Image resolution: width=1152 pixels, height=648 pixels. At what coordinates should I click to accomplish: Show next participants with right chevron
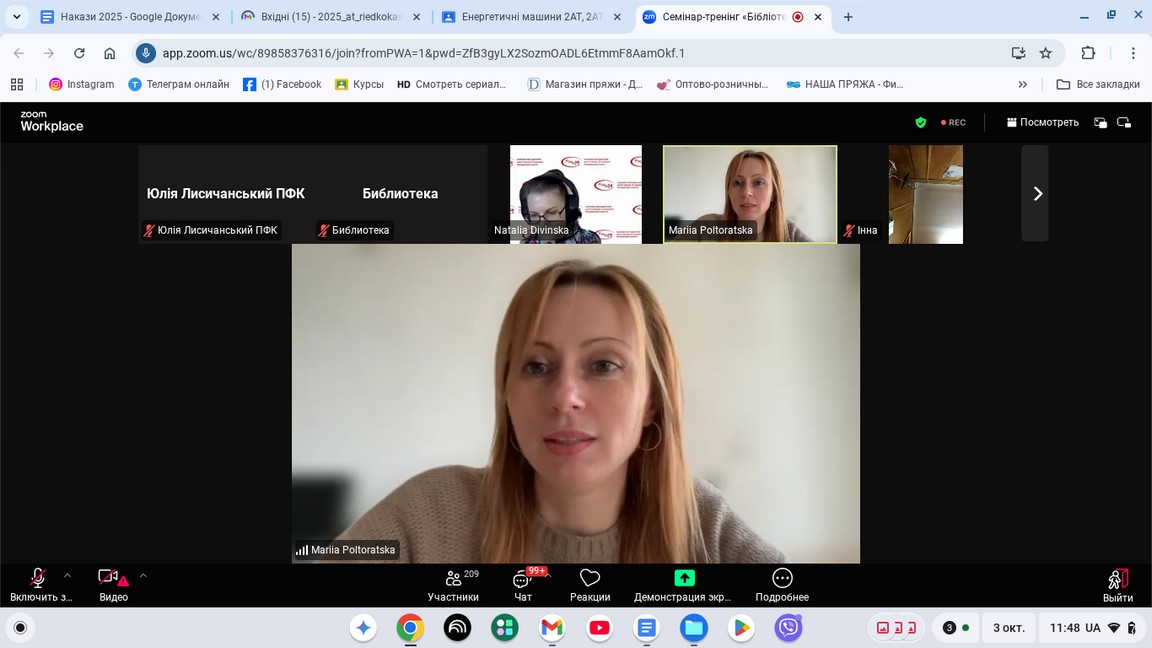coord(1036,194)
